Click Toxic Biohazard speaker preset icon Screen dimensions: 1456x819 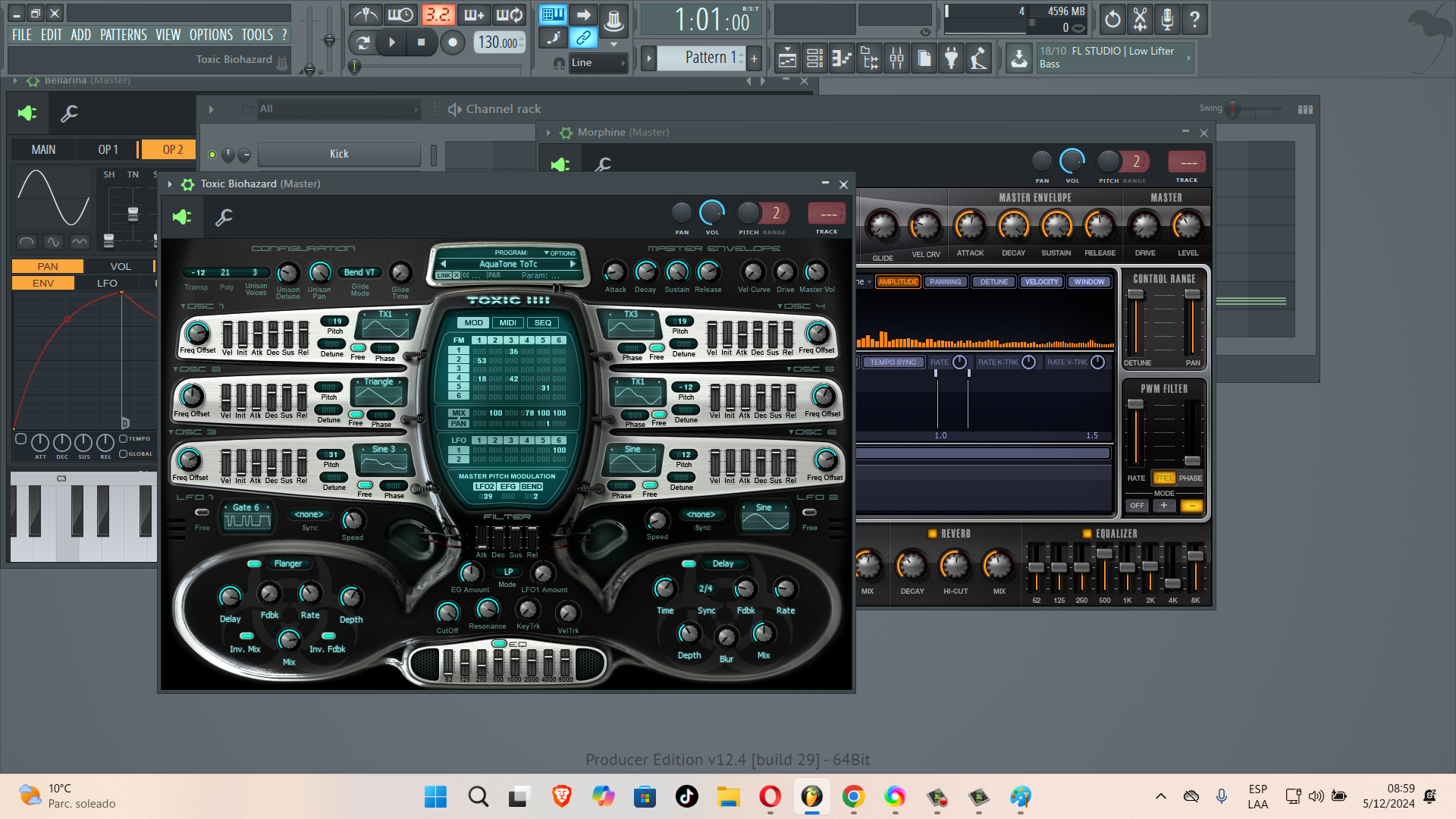click(x=182, y=218)
